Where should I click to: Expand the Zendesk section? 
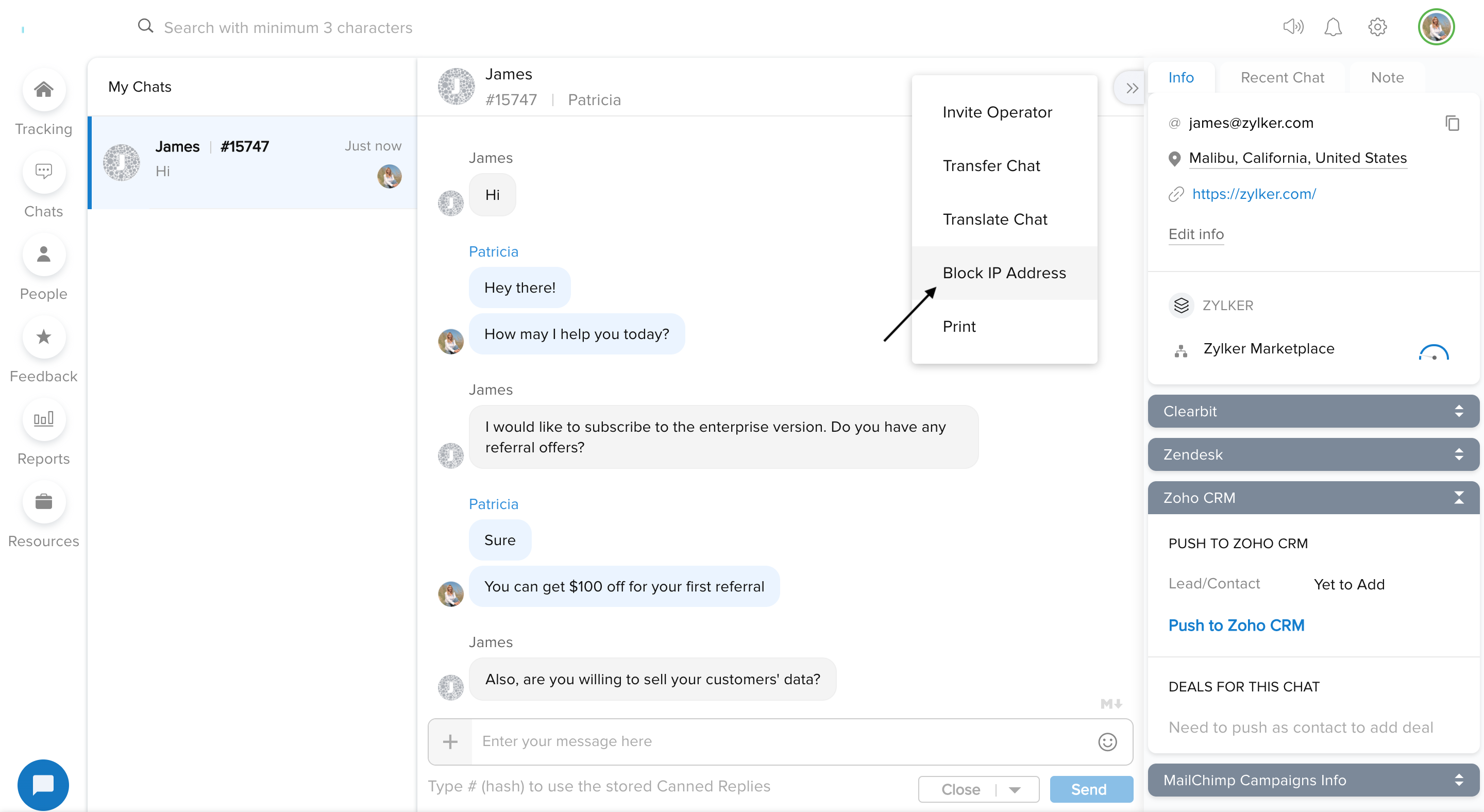point(1458,454)
